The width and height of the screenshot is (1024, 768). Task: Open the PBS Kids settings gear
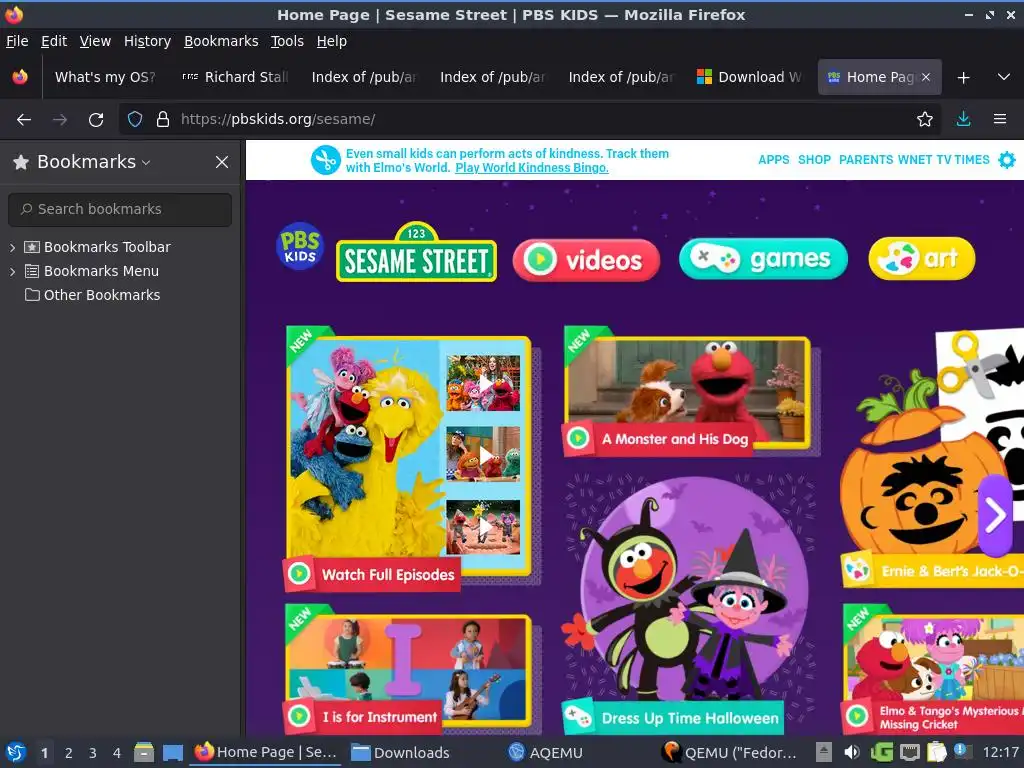tap(1007, 160)
